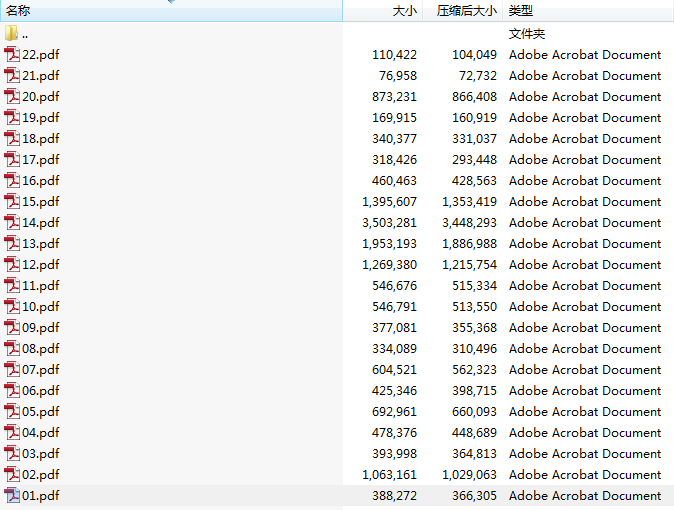This screenshot has height=510, width=674.
Task: Select the file name 03.pdf
Action: (41, 454)
